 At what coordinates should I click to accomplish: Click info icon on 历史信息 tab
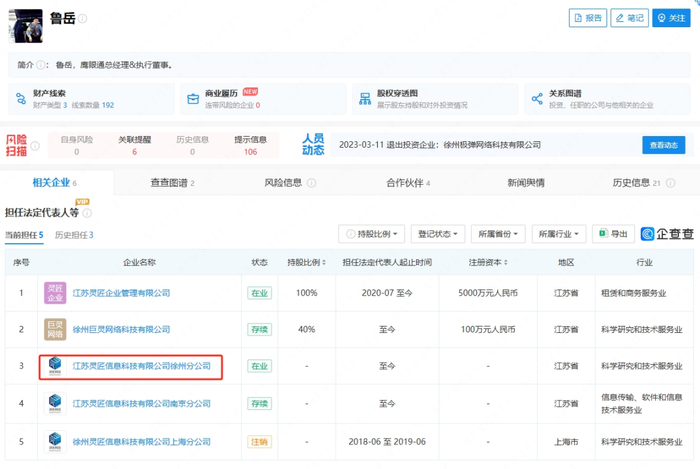click(x=671, y=183)
